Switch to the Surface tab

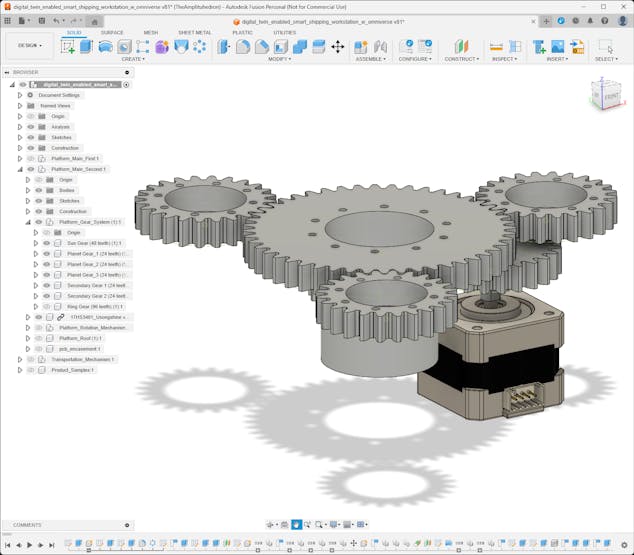pos(112,32)
